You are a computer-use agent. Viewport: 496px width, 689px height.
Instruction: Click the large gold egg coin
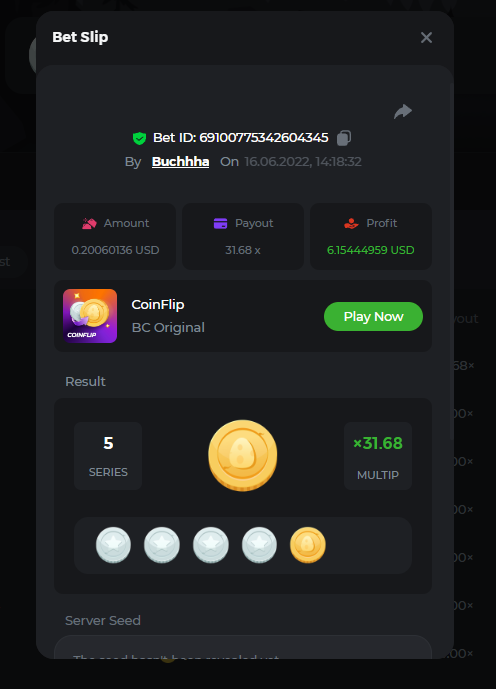[x=243, y=455]
